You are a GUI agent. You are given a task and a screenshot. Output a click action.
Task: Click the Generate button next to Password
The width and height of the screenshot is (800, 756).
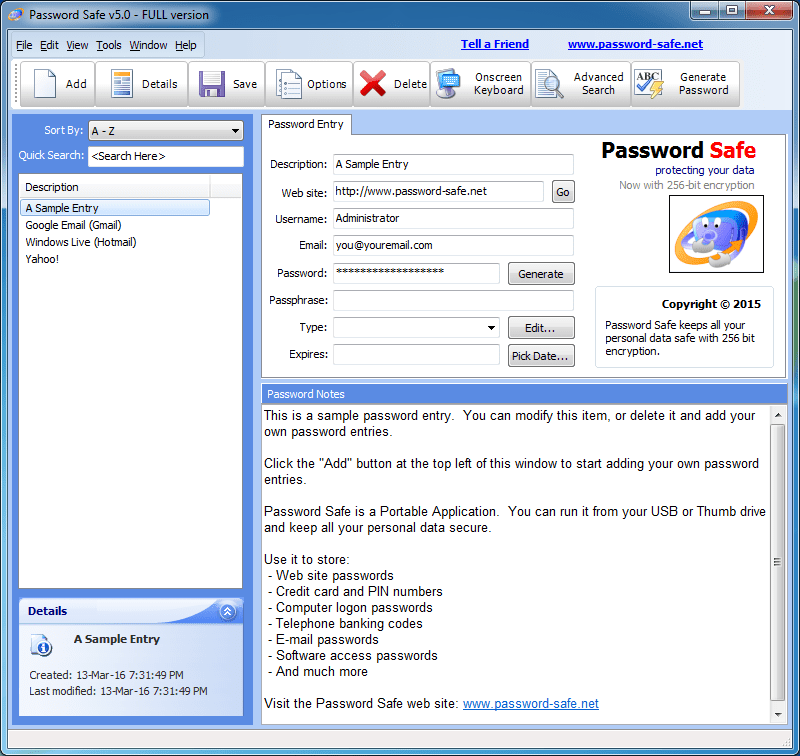541,274
